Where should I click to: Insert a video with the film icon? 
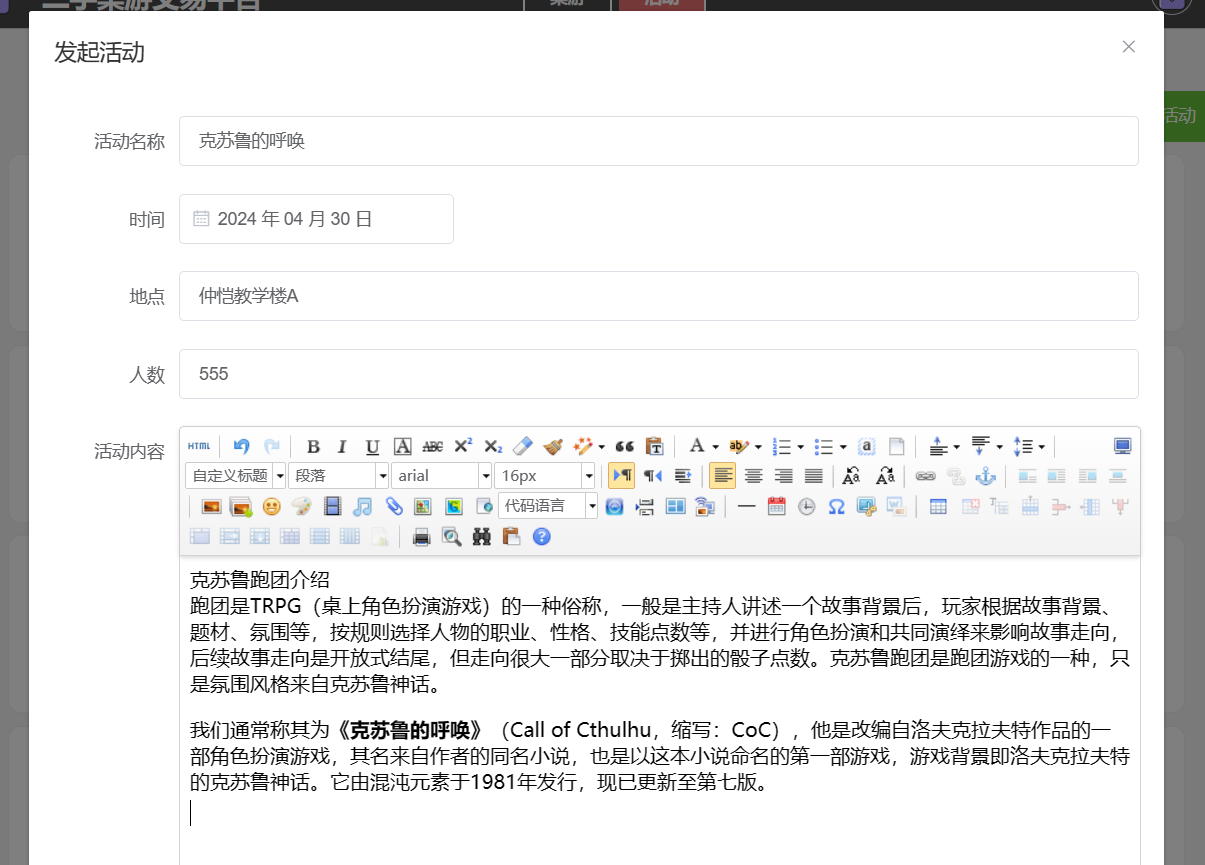(332, 506)
